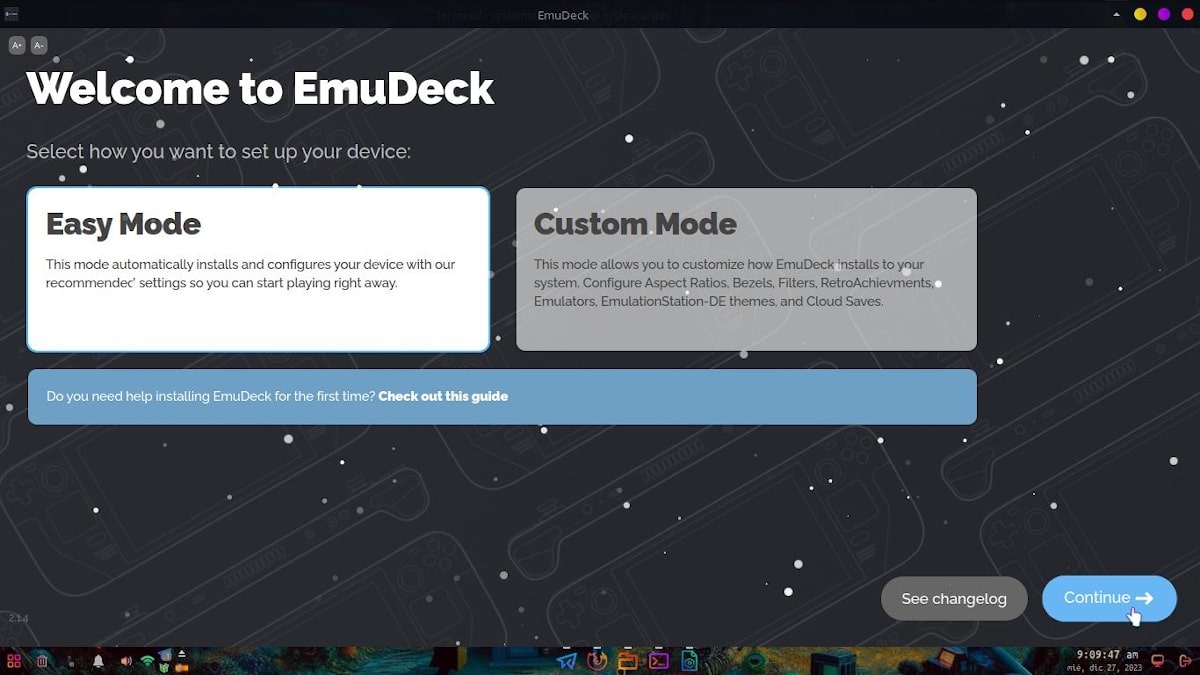Open the notifications bell in the tray

click(x=98, y=661)
